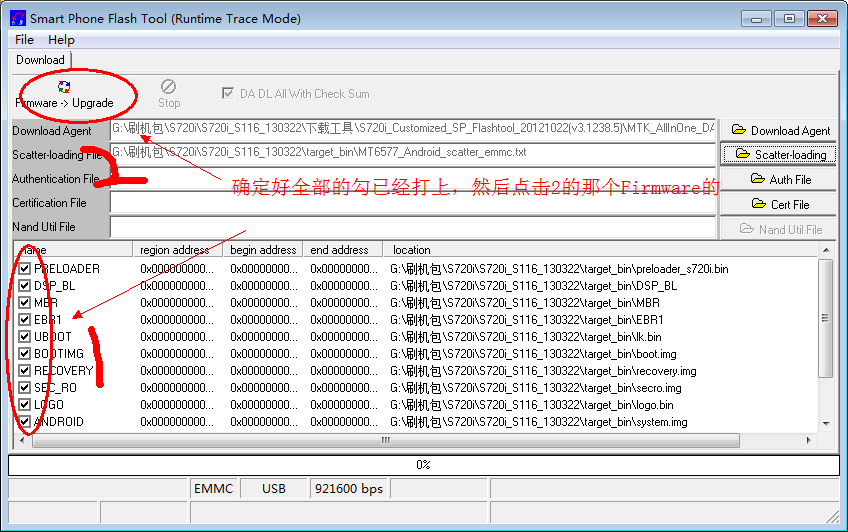848x532 pixels.
Task: Uncheck the BOOTIMG checkbox
Action: click(x=24, y=354)
